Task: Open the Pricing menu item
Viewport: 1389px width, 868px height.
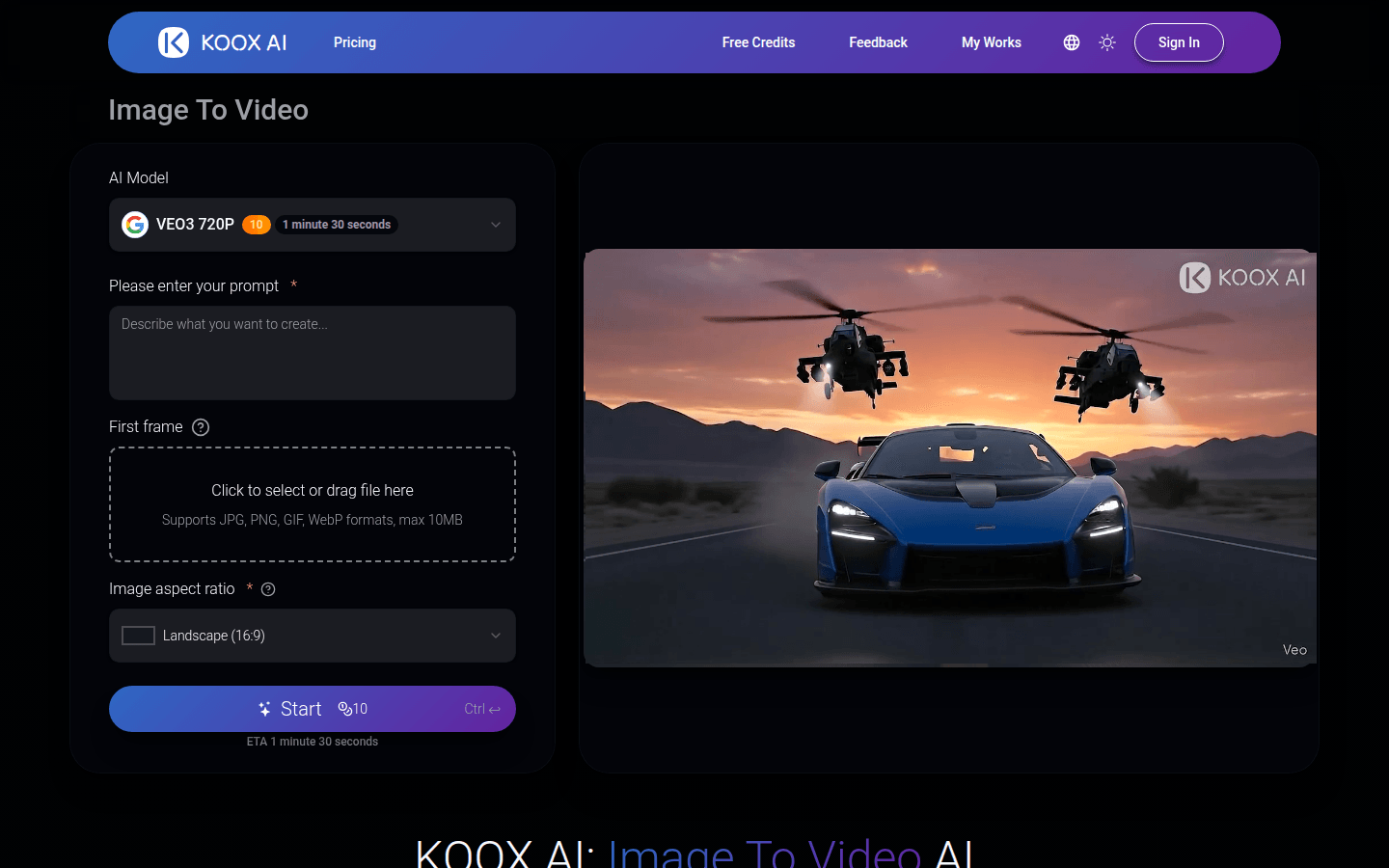Action: pyautogui.click(x=355, y=42)
